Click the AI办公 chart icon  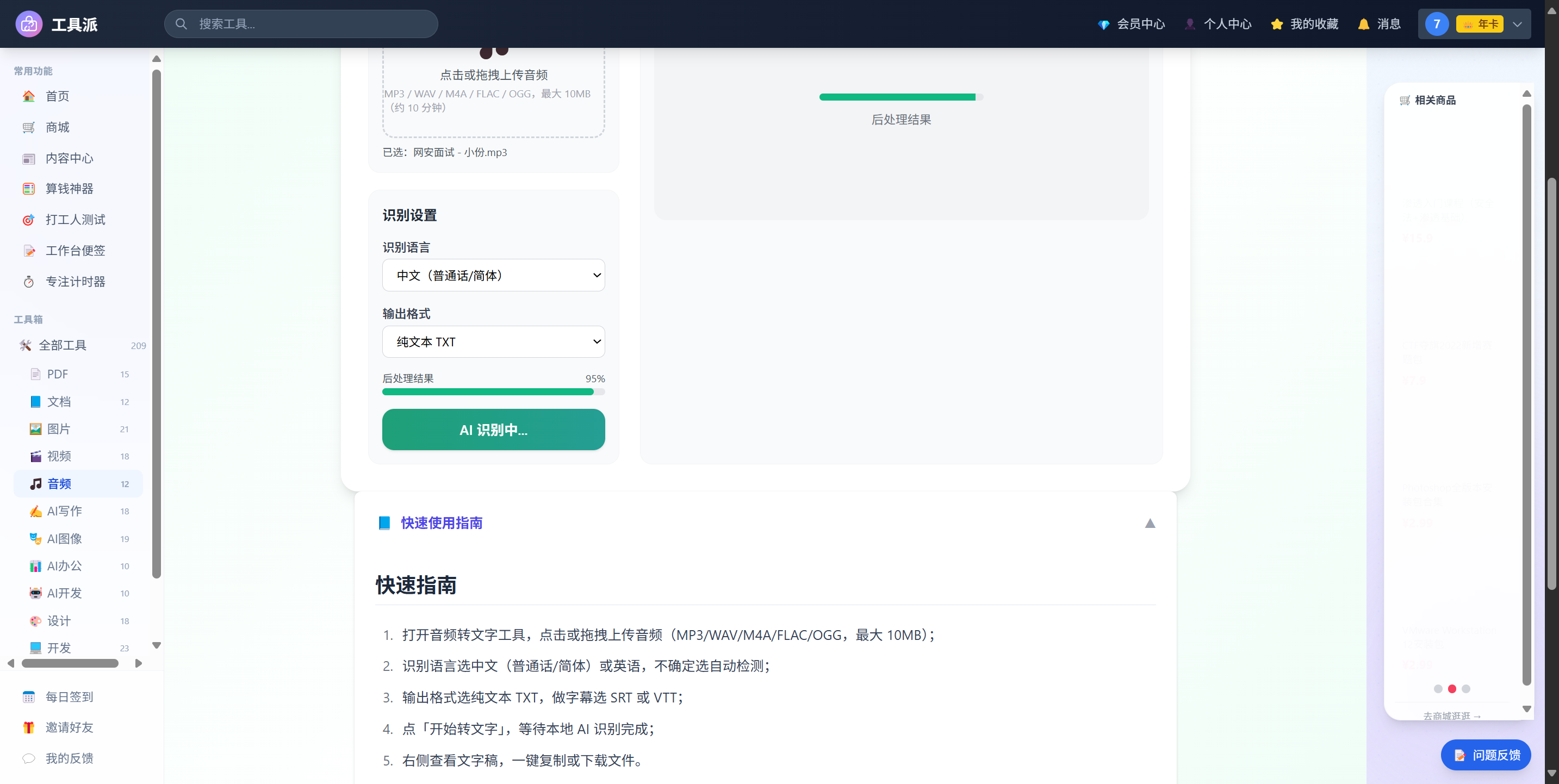coord(36,566)
